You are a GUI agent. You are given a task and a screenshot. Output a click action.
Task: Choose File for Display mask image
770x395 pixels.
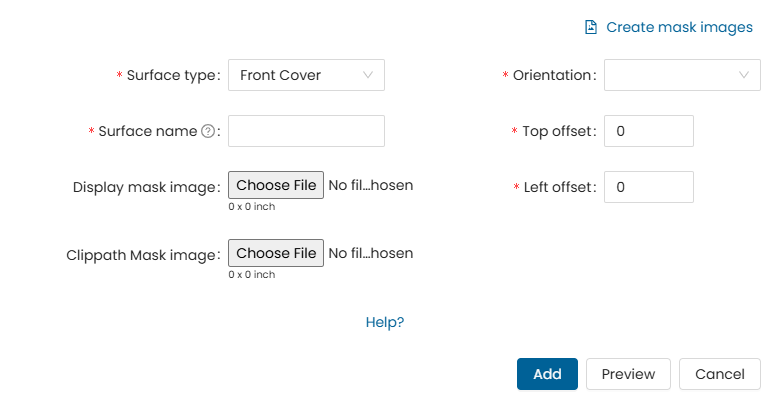(x=276, y=185)
